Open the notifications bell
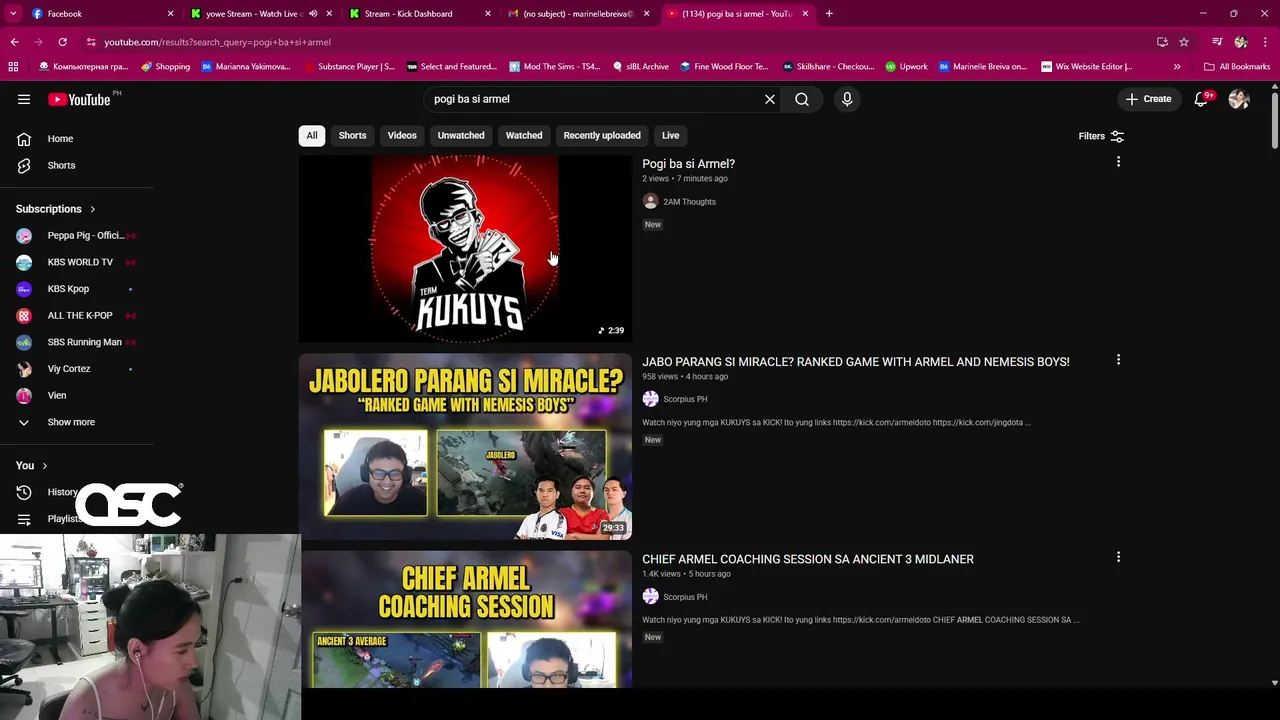Viewport: 1280px width, 720px height. pyautogui.click(x=1201, y=99)
